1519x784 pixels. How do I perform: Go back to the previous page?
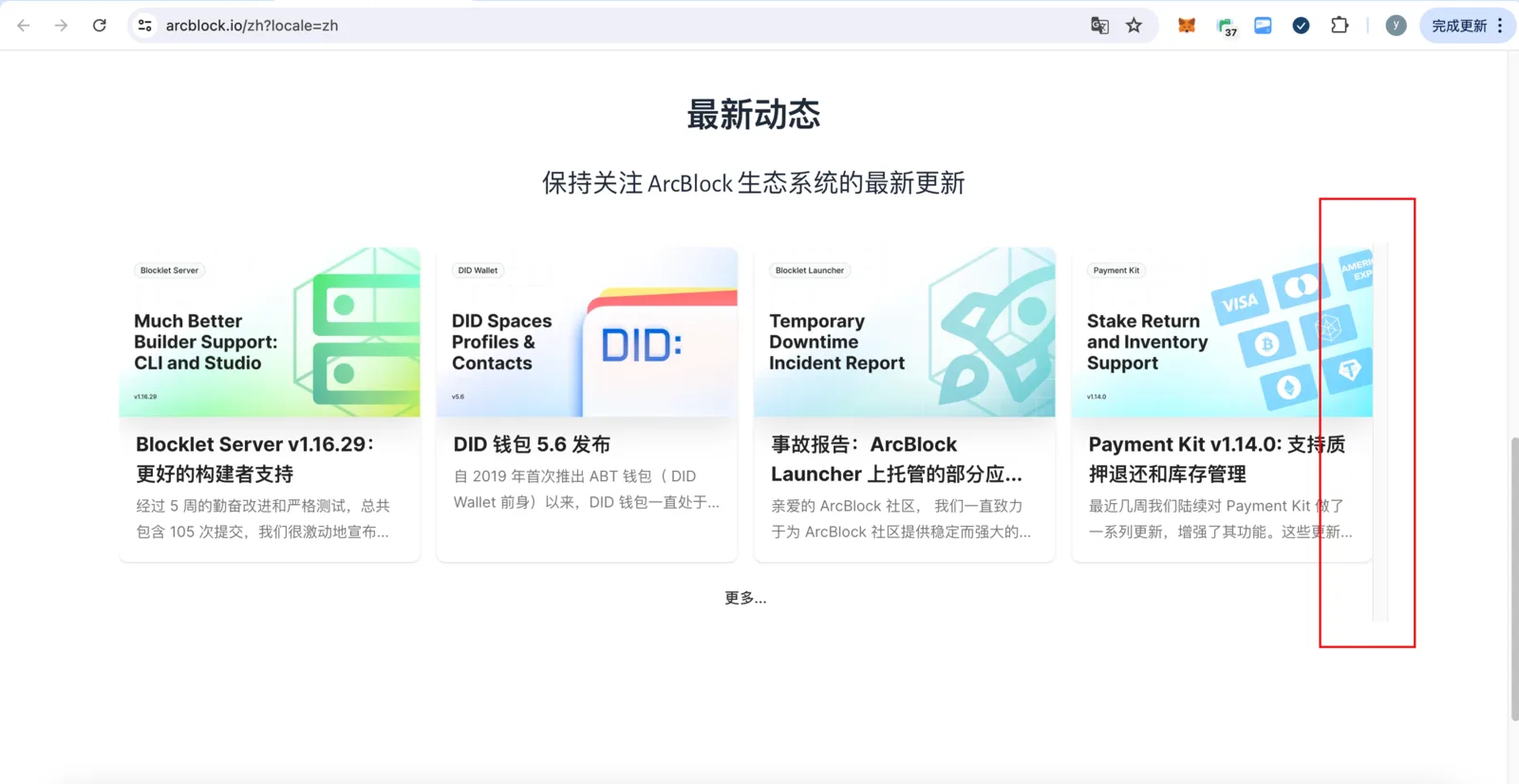point(24,26)
